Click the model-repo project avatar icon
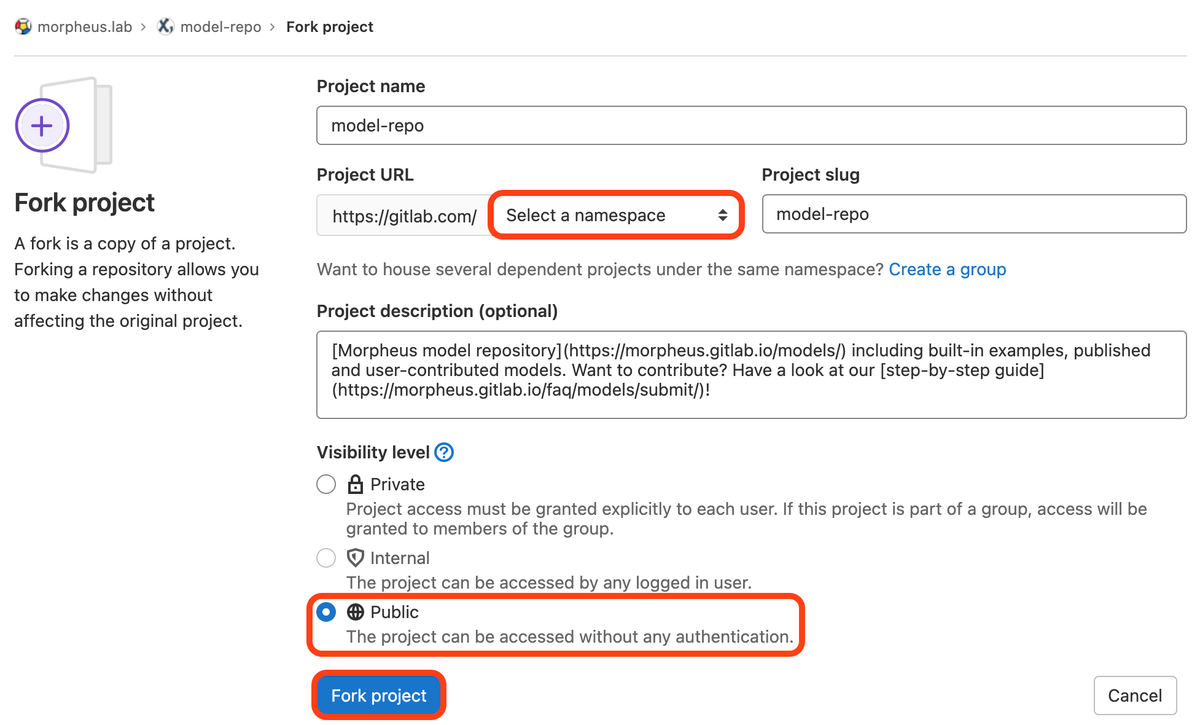1200x725 pixels. [x=166, y=27]
